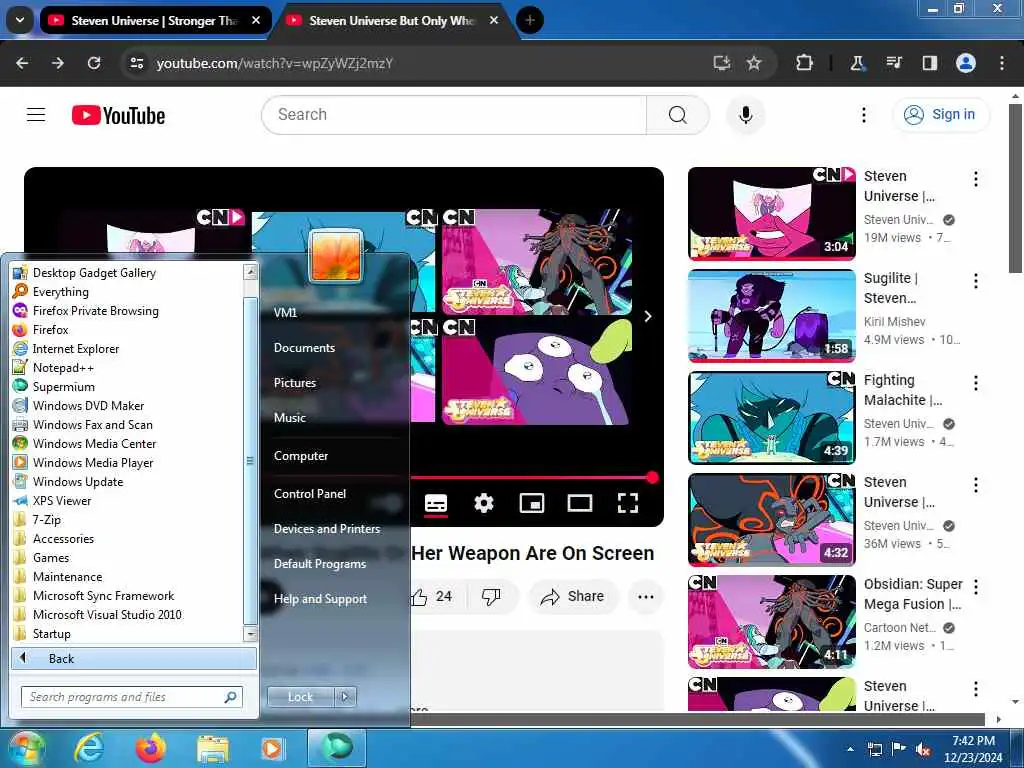The width and height of the screenshot is (1024, 768).
Task: Click the red video progress bar
Action: tap(531, 477)
